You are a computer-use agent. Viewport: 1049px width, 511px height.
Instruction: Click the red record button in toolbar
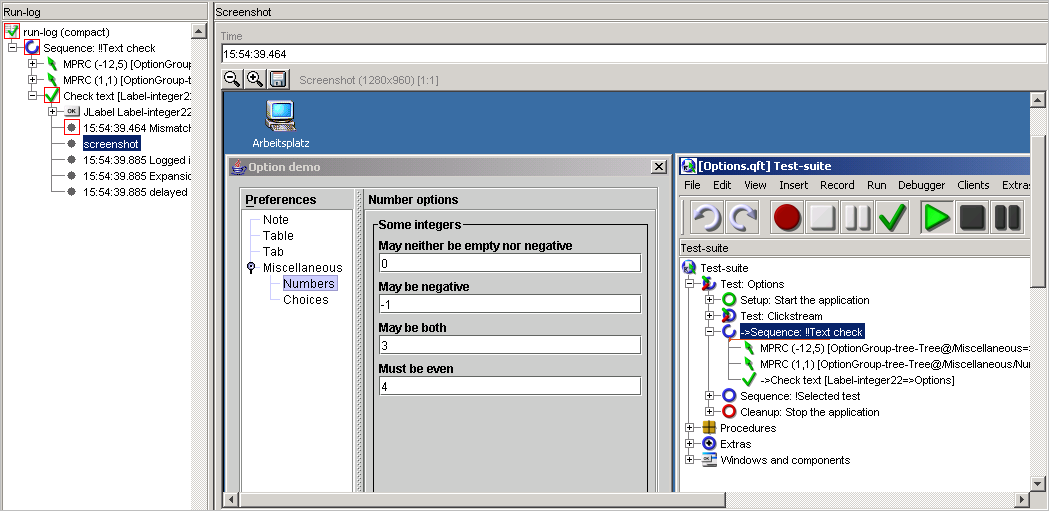787,217
